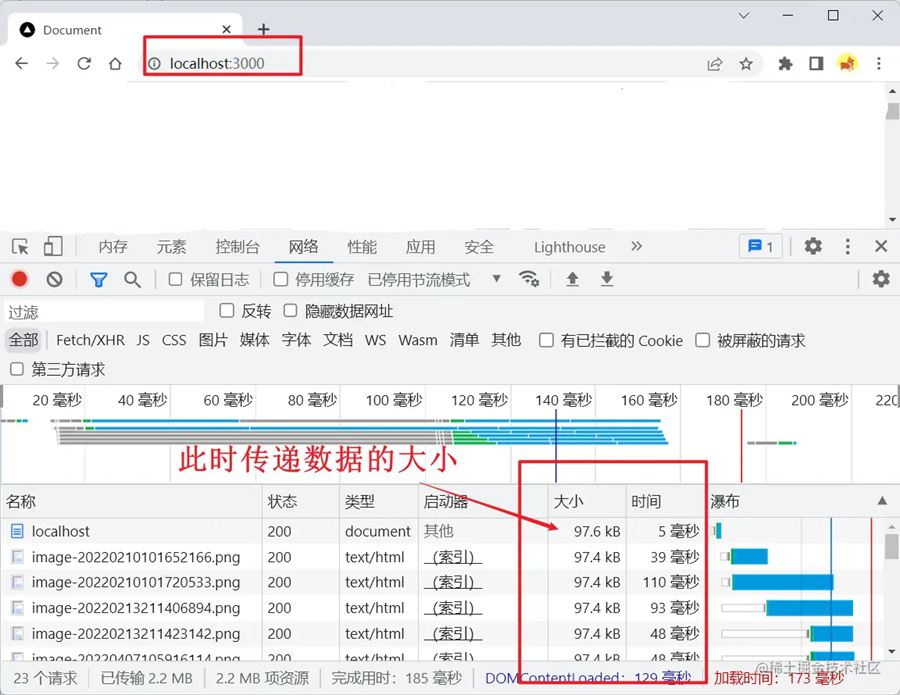Toggle device toolbar emulation icon
Screen dimensions: 900x695
(x=53, y=247)
